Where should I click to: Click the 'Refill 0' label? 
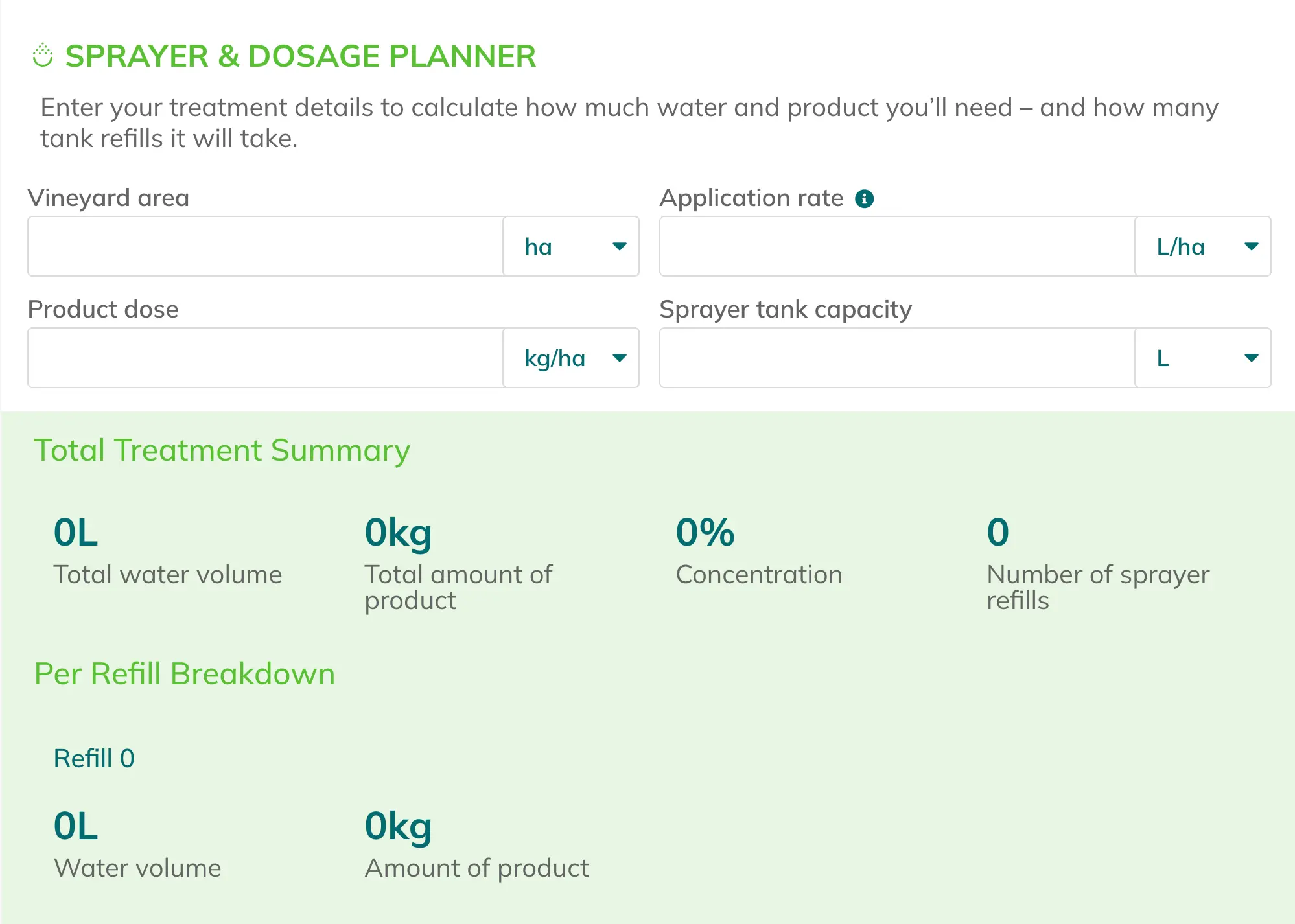[94, 758]
